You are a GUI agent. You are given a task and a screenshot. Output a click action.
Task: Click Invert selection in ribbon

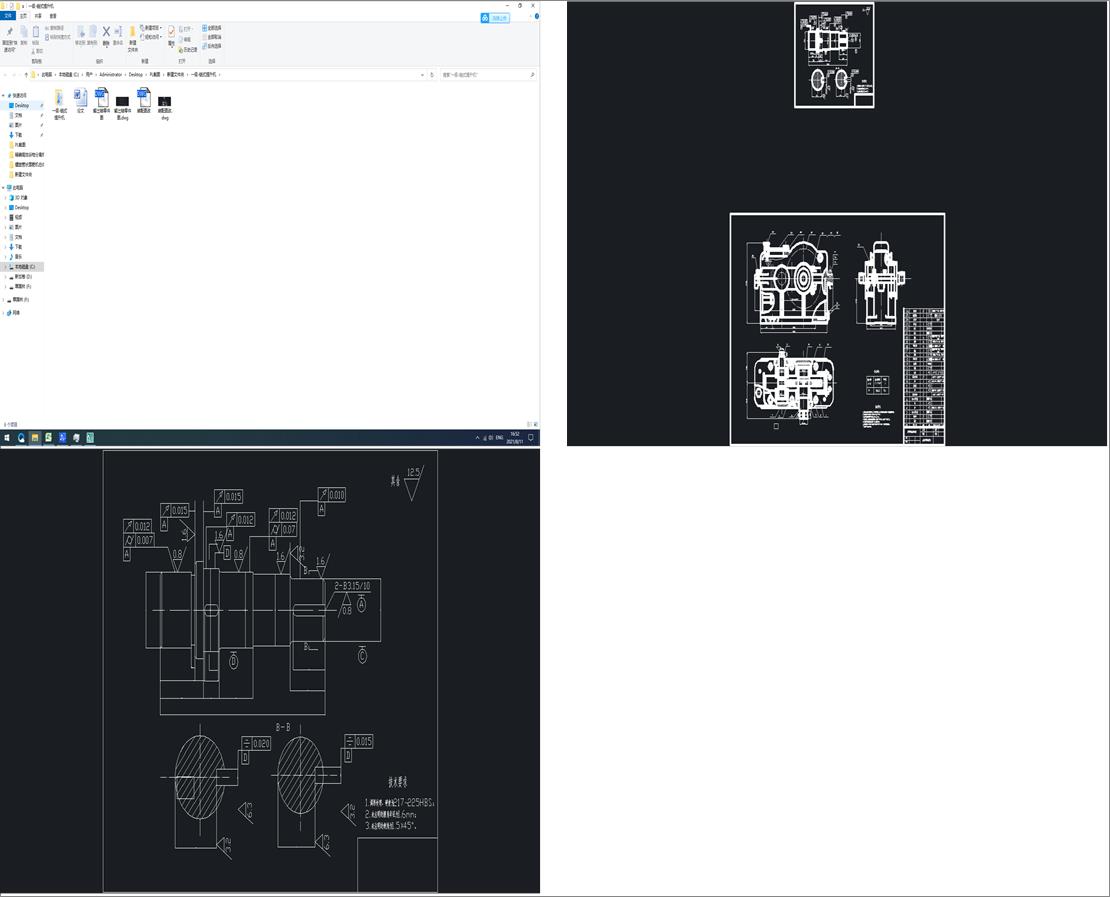[212, 46]
